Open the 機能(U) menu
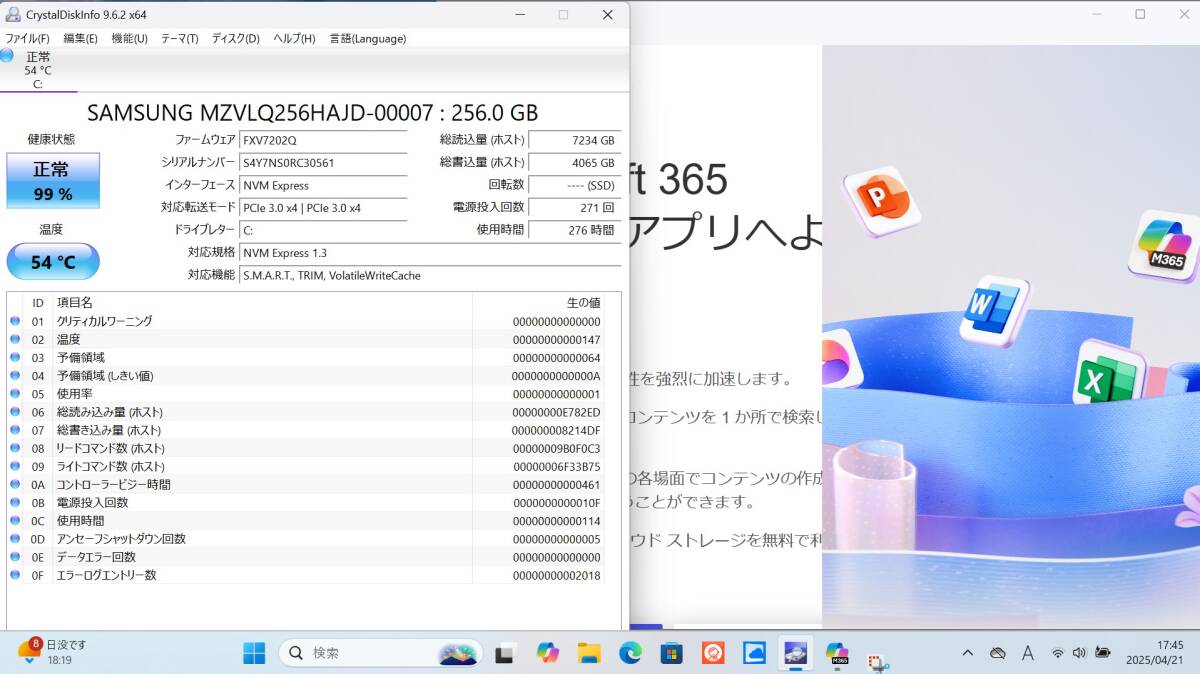Image resolution: width=1200 pixels, height=674 pixels. [129, 38]
